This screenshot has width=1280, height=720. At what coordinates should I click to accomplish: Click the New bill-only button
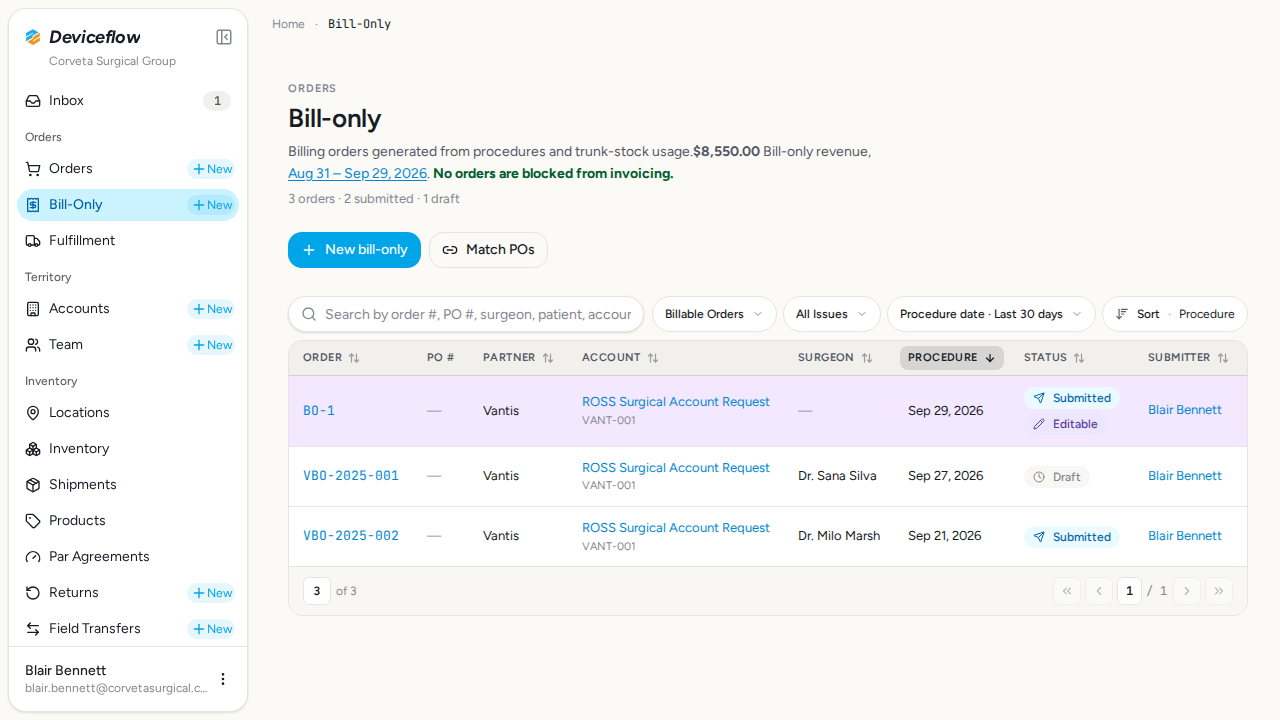(x=355, y=250)
